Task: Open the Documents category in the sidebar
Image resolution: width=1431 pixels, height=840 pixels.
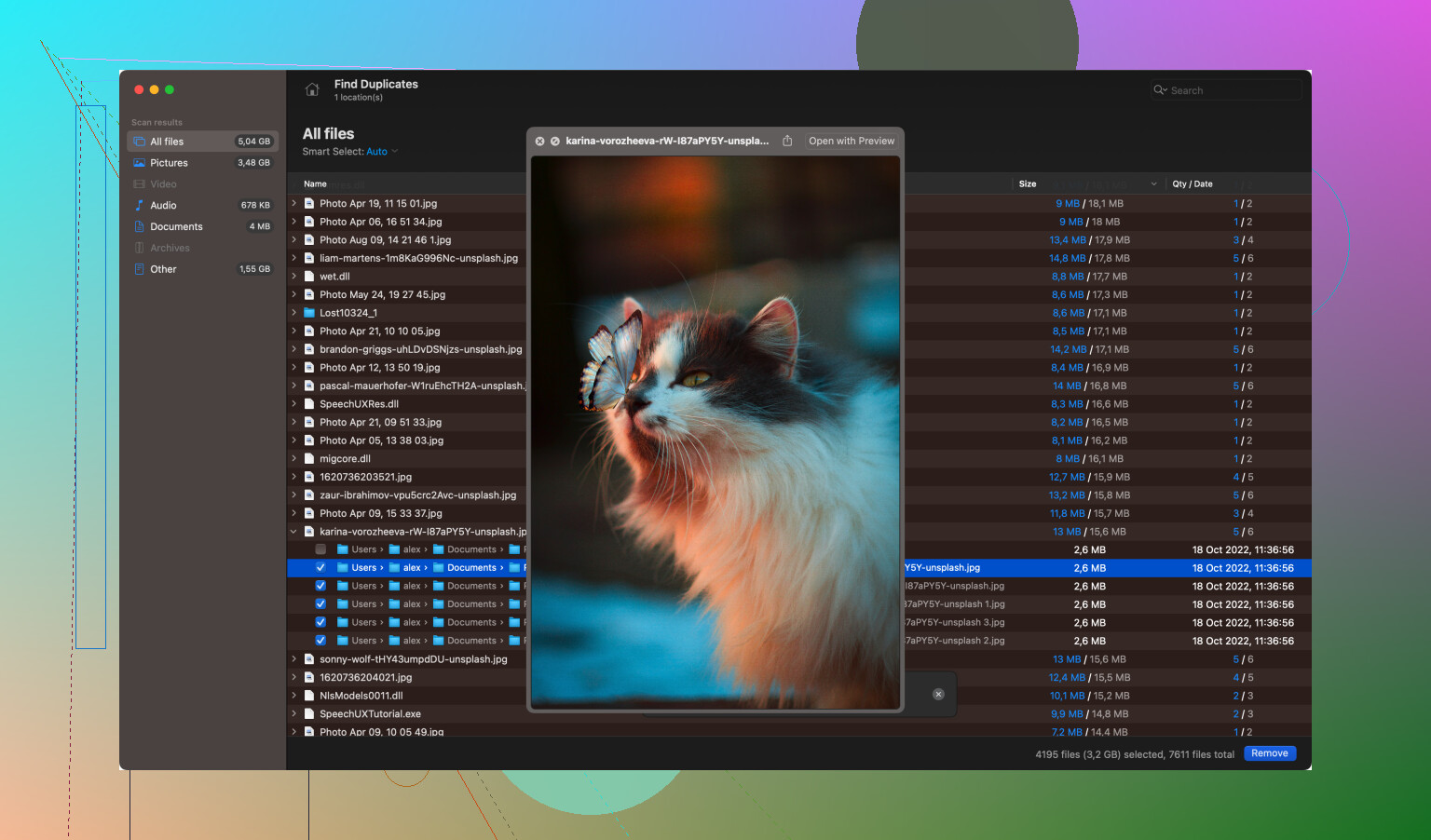Action: pos(203,227)
